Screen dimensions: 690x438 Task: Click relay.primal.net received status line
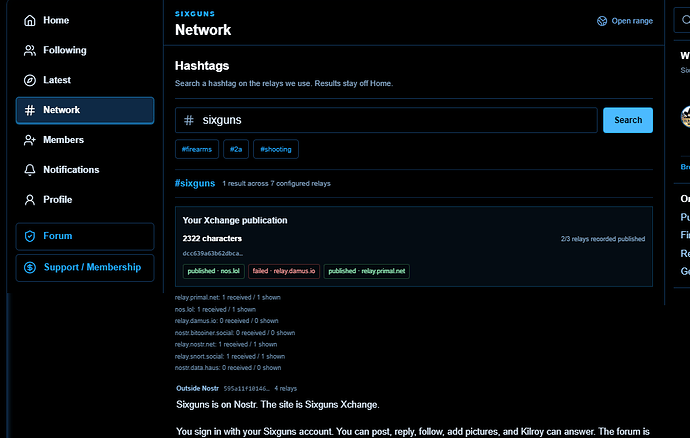(x=228, y=298)
